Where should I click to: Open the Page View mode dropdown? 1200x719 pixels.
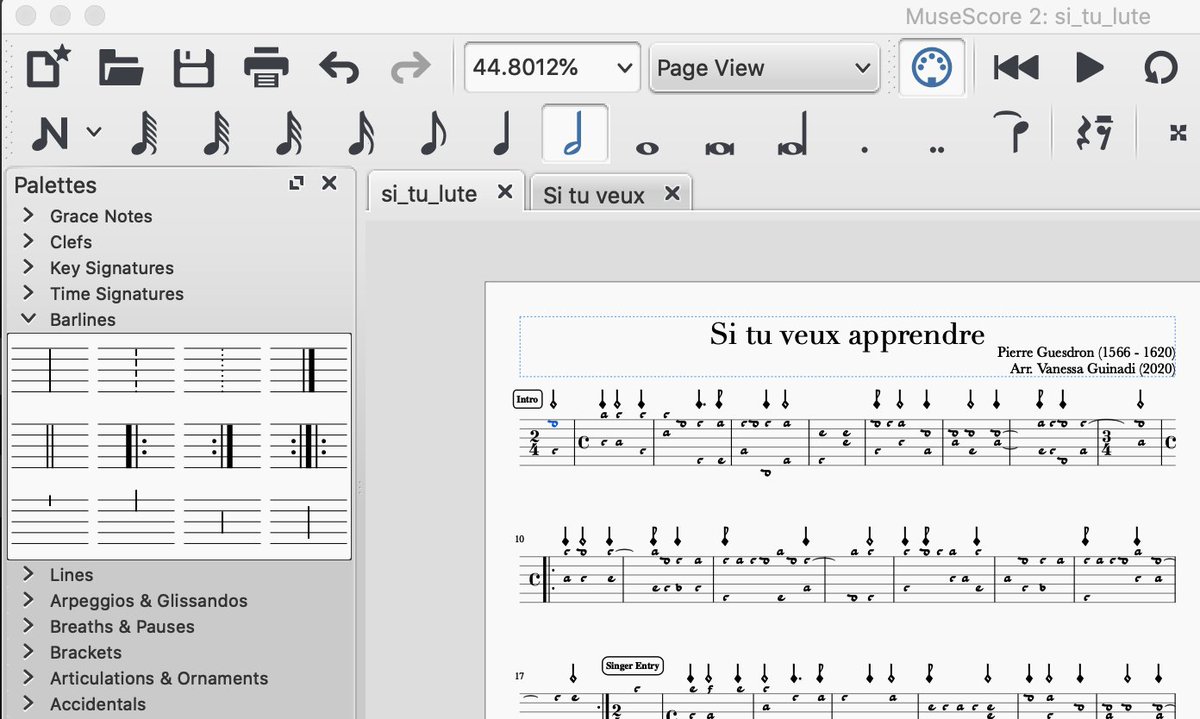[x=765, y=68]
